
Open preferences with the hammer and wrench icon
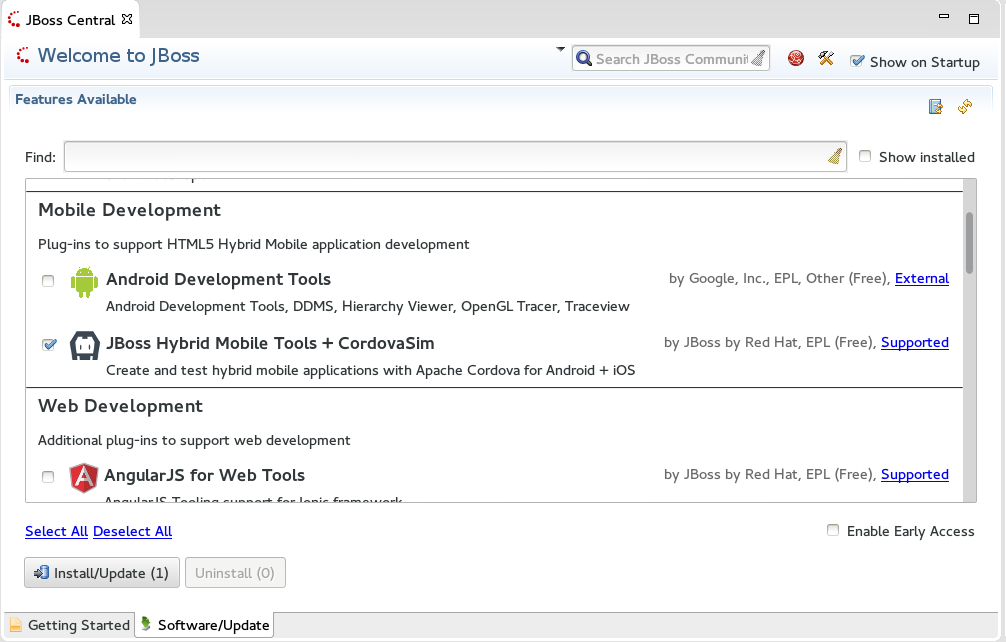826,58
